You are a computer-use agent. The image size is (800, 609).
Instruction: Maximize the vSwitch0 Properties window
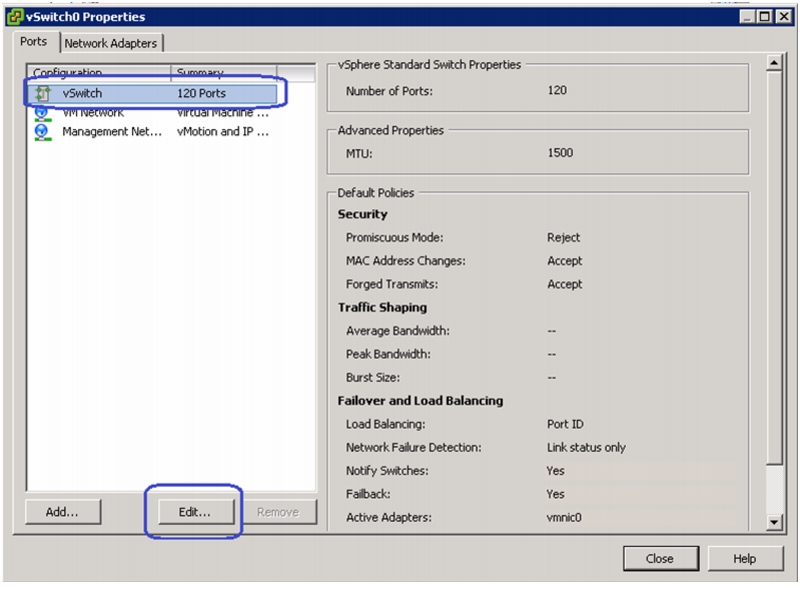(x=765, y=17)
